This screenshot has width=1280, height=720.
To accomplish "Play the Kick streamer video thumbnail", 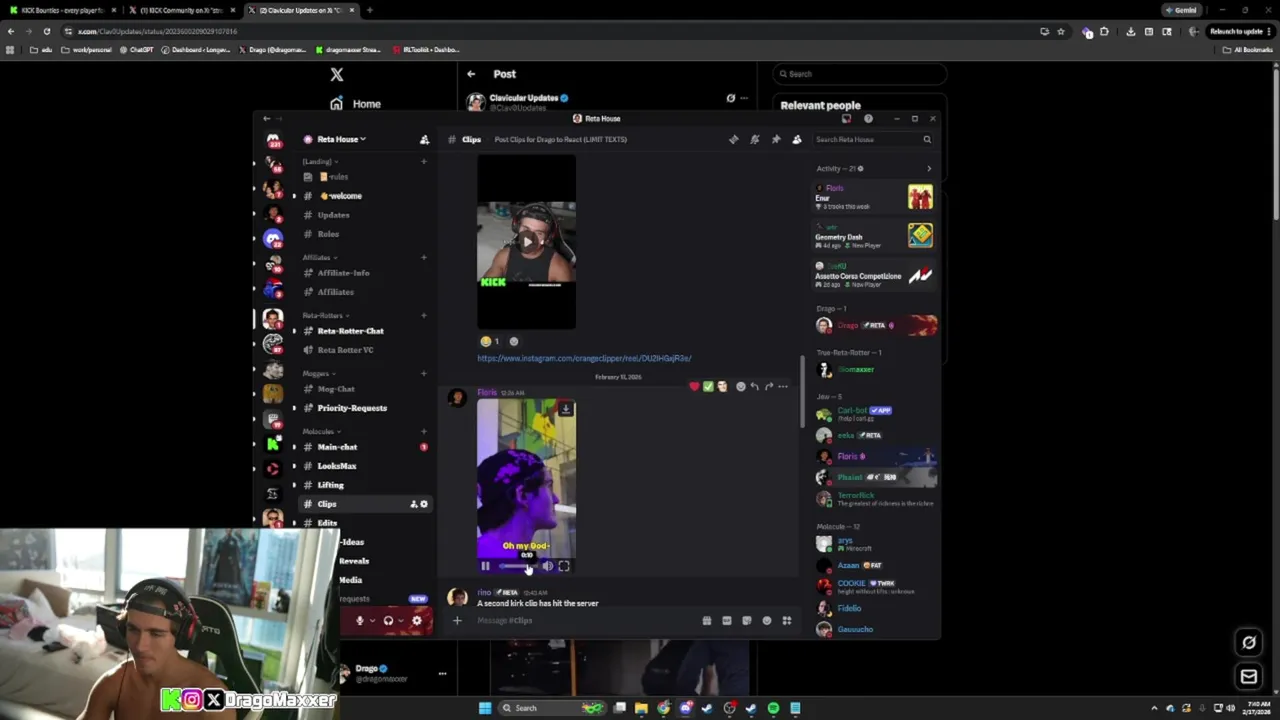I will (x=527, y=241).
